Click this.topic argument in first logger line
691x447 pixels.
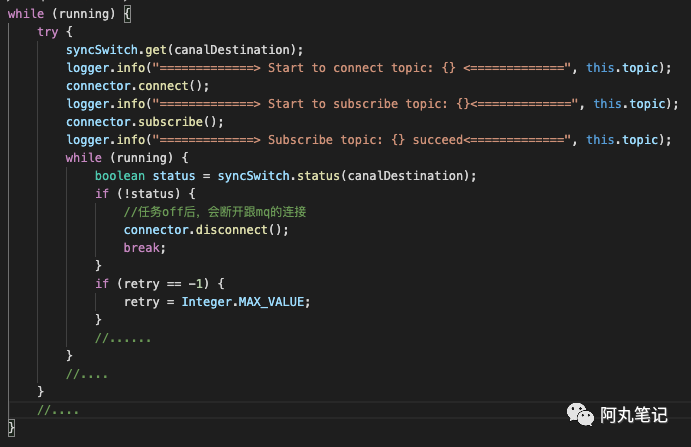coord(622,68)
